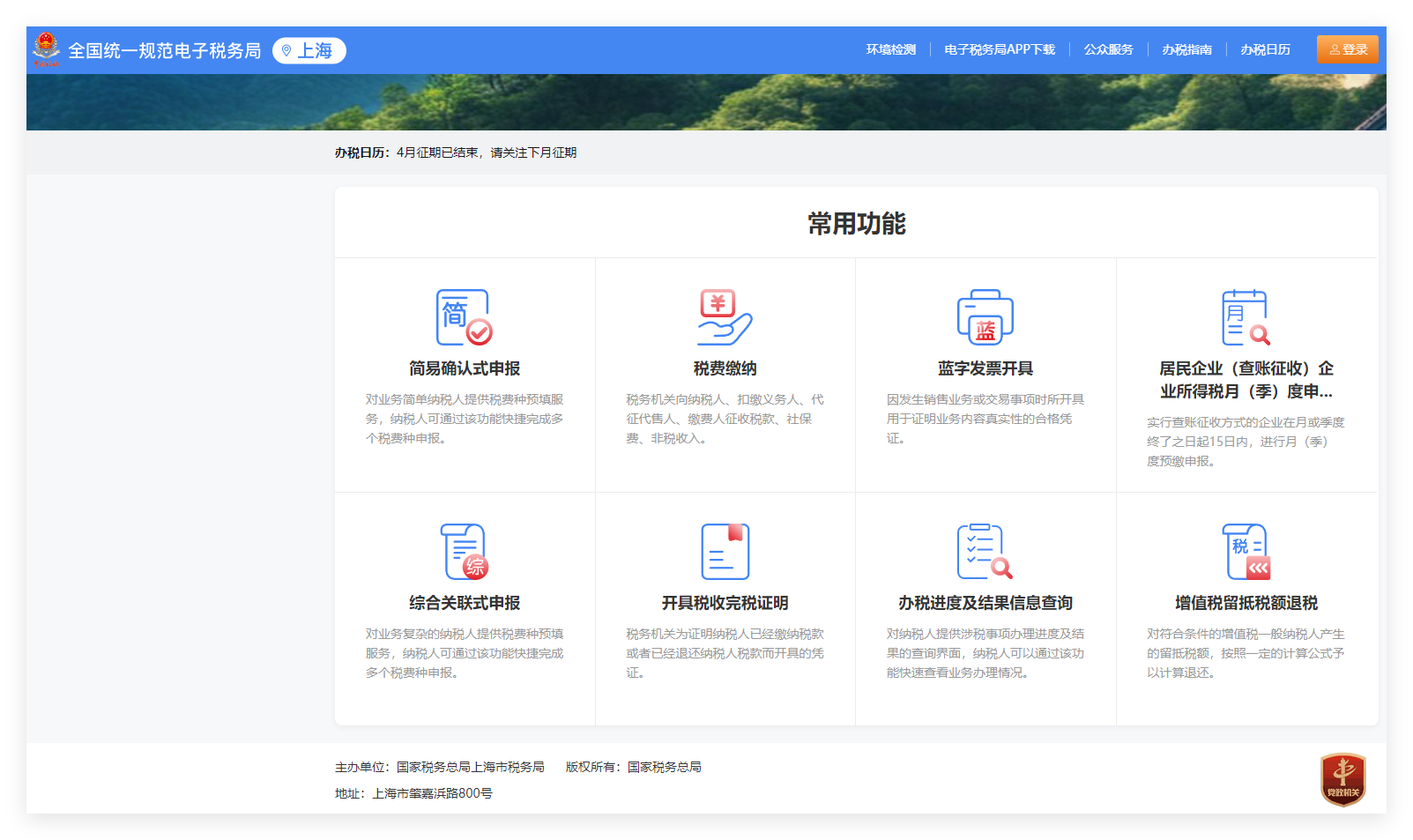Click the 简易确认式申报 description paragraph

click(465, 419)
